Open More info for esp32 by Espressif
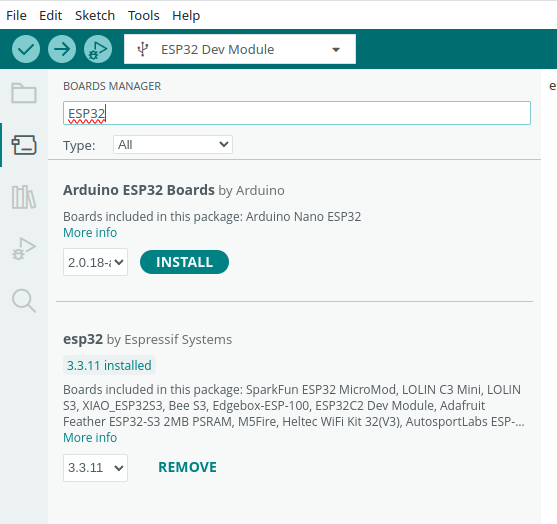The height and width of the screenshot is (524, 557). tap(90, 438)
